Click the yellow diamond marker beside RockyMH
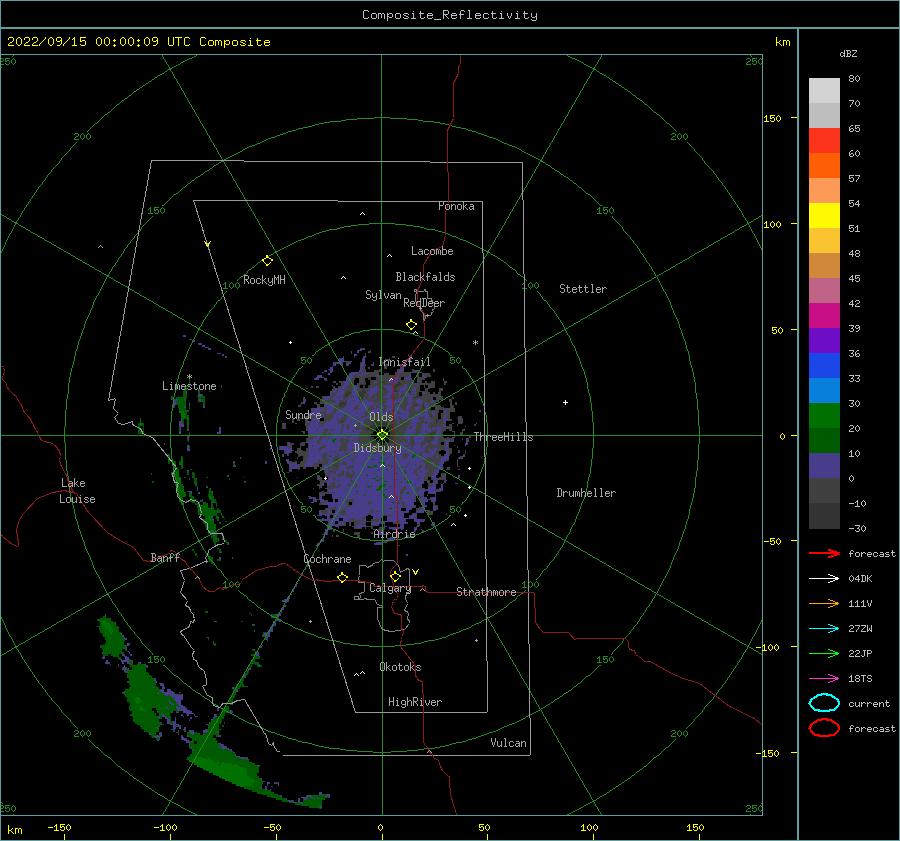 pos(267,261)
